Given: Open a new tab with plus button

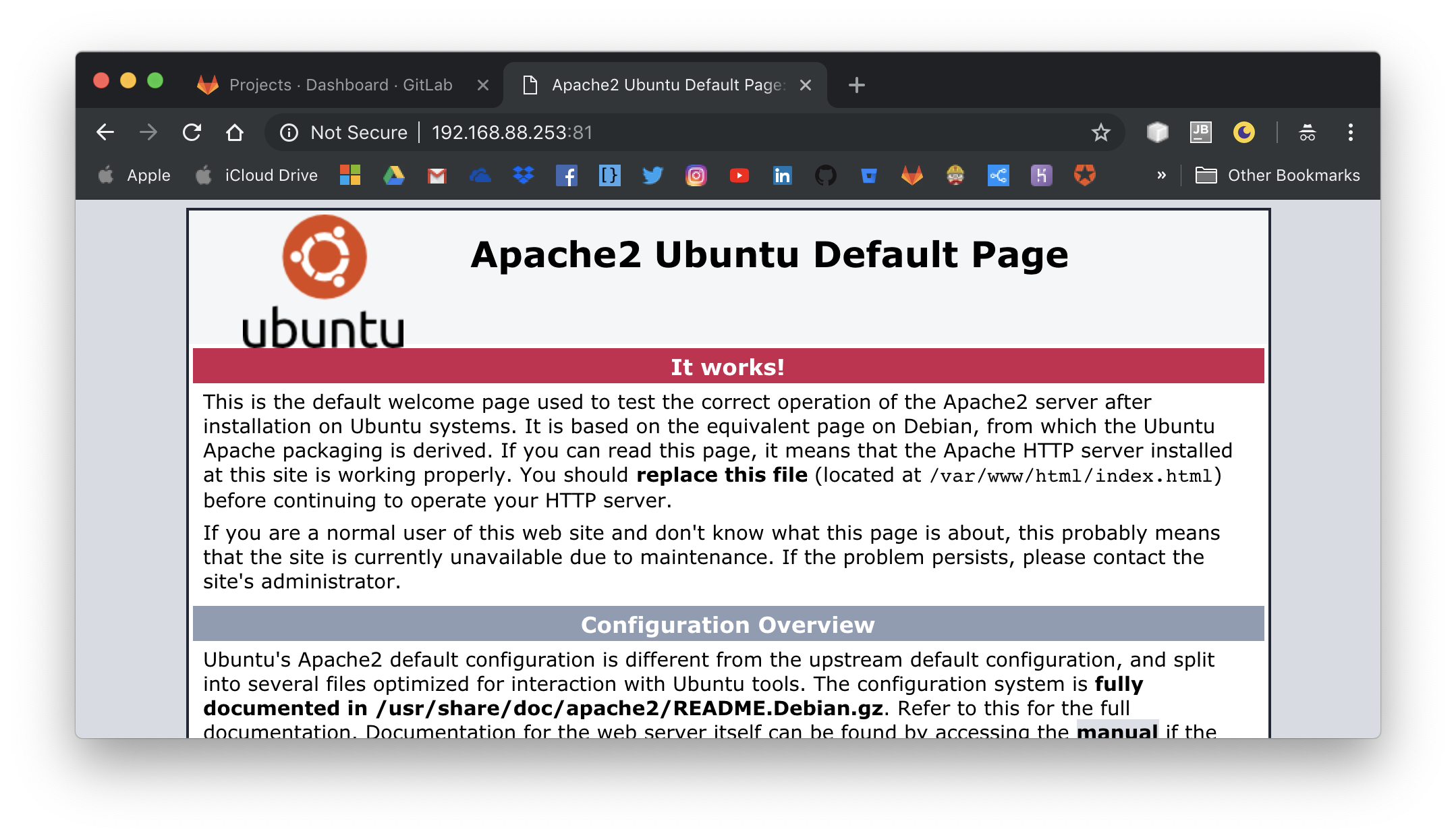Looking at the screenshot, I should (857, 85).
